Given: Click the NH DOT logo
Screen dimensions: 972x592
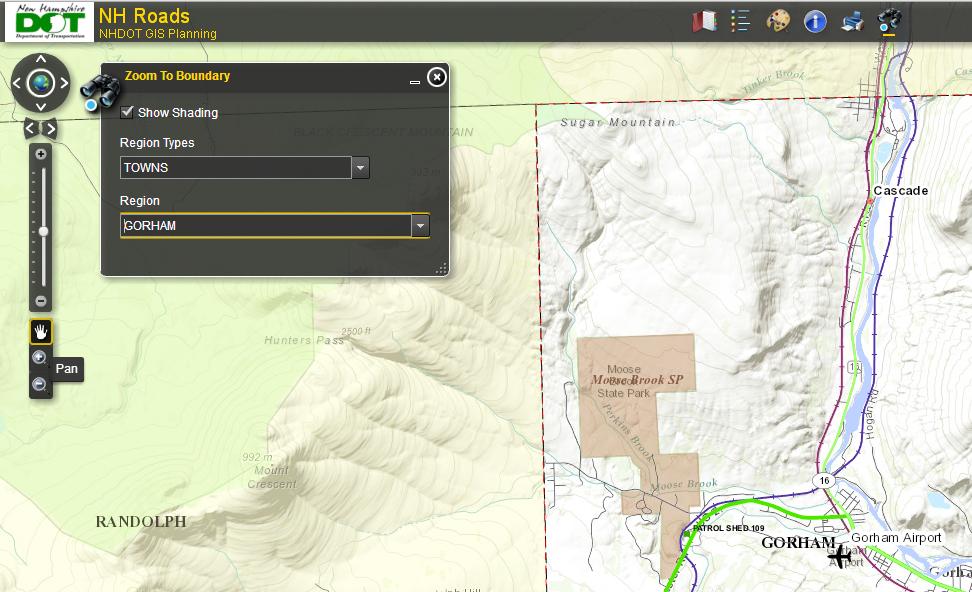Looking at the screenshot, I should point(50,22).
